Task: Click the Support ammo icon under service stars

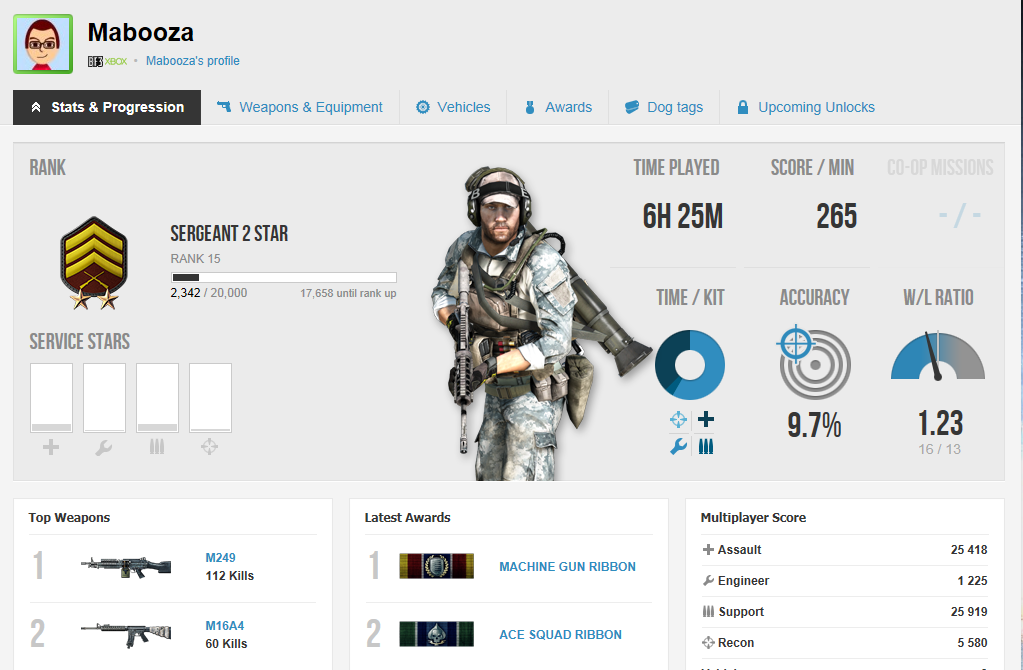Action: (x=157, y=447)
